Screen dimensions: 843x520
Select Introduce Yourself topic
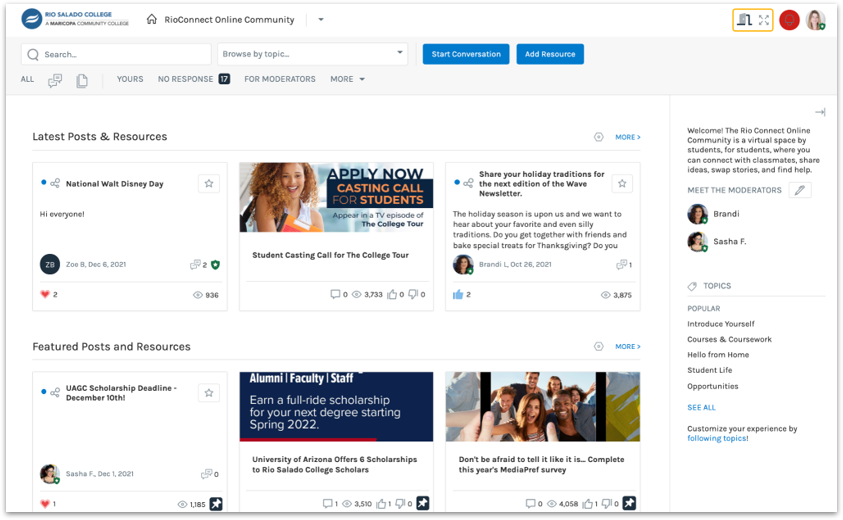click(720, 324)
